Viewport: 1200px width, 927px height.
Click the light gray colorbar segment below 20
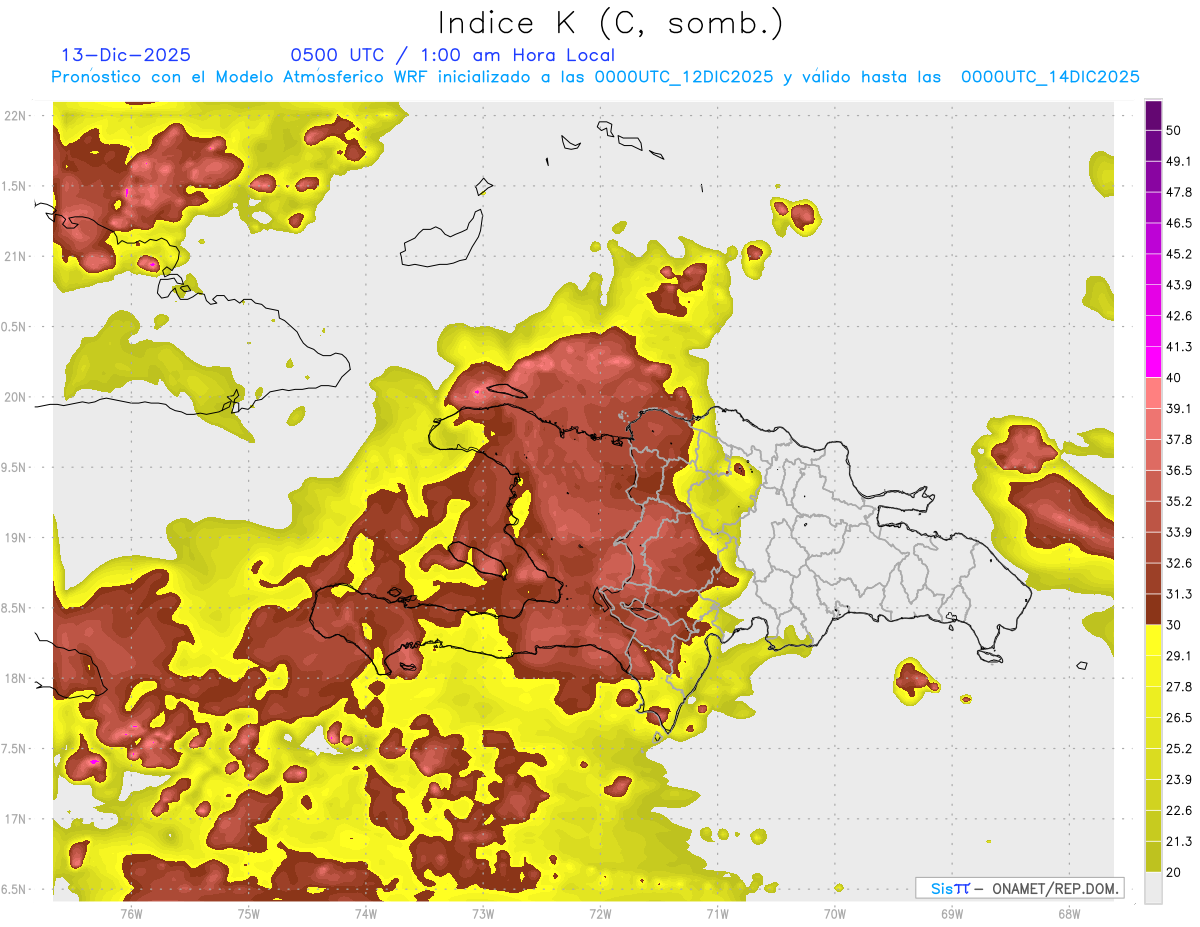[x=1153, y=888]
